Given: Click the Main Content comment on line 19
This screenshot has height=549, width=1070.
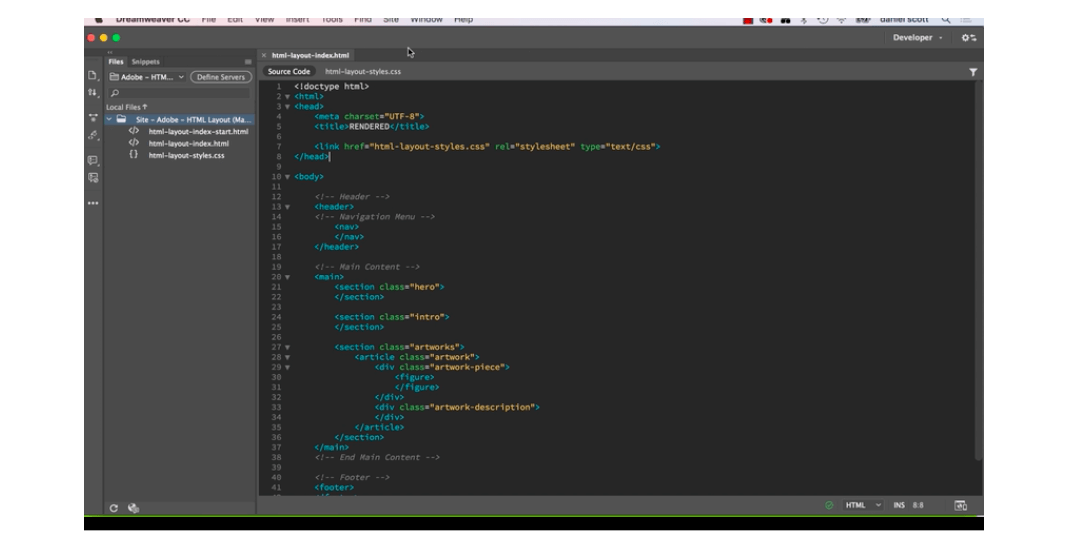Looking at the screenshot, I should point(367,267).
